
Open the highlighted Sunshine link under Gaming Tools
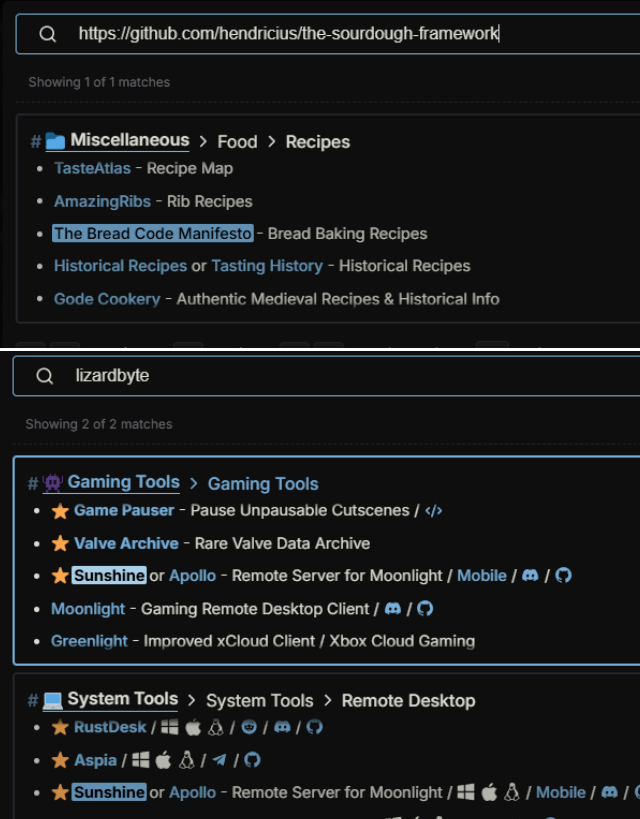point(109,576)
